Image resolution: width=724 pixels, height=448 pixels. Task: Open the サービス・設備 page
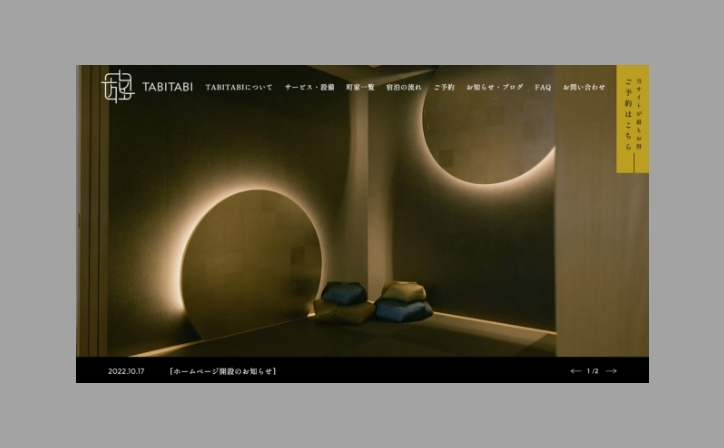(x=309, y=87)
